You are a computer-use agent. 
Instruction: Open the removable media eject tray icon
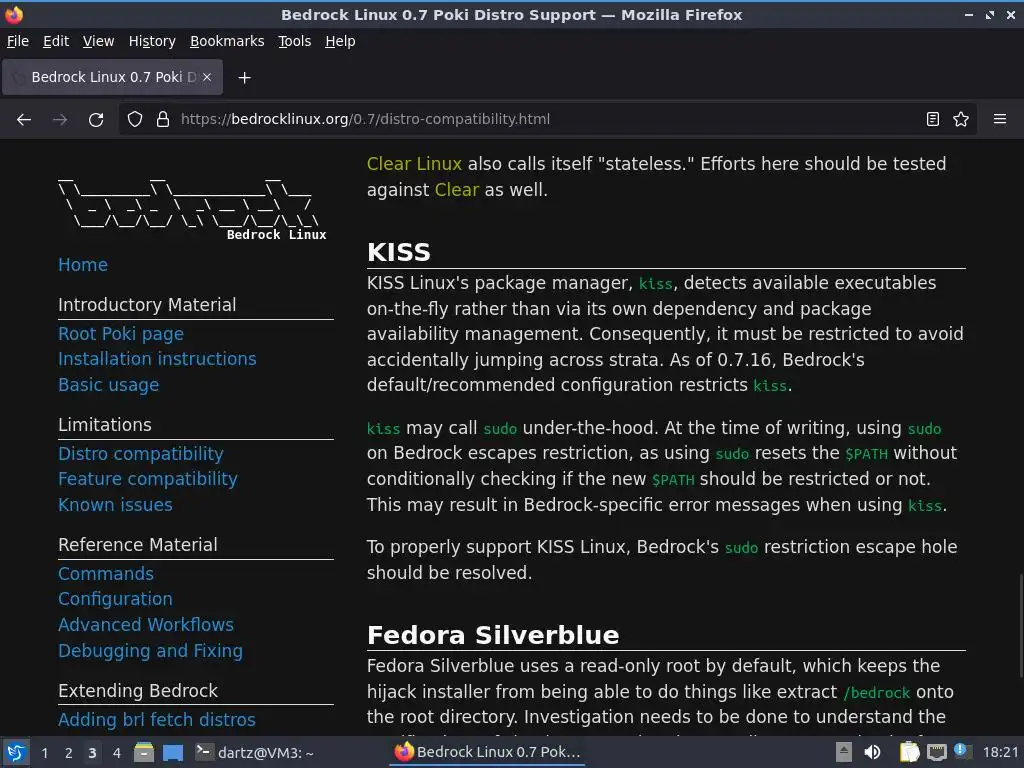pyautogui.click(x=844, y=752)
